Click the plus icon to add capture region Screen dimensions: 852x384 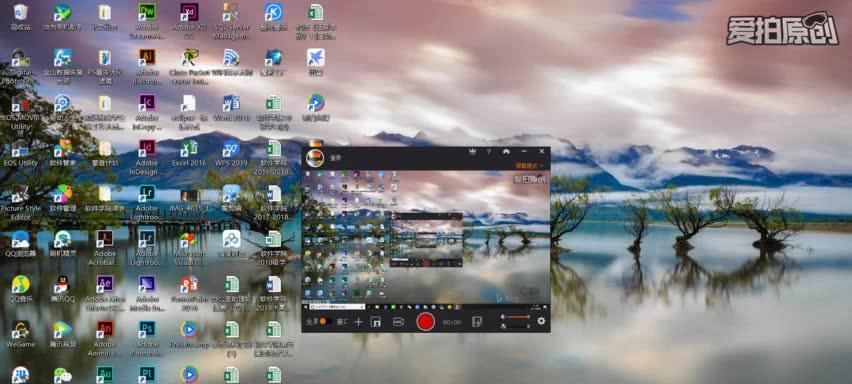click(358, 322)
